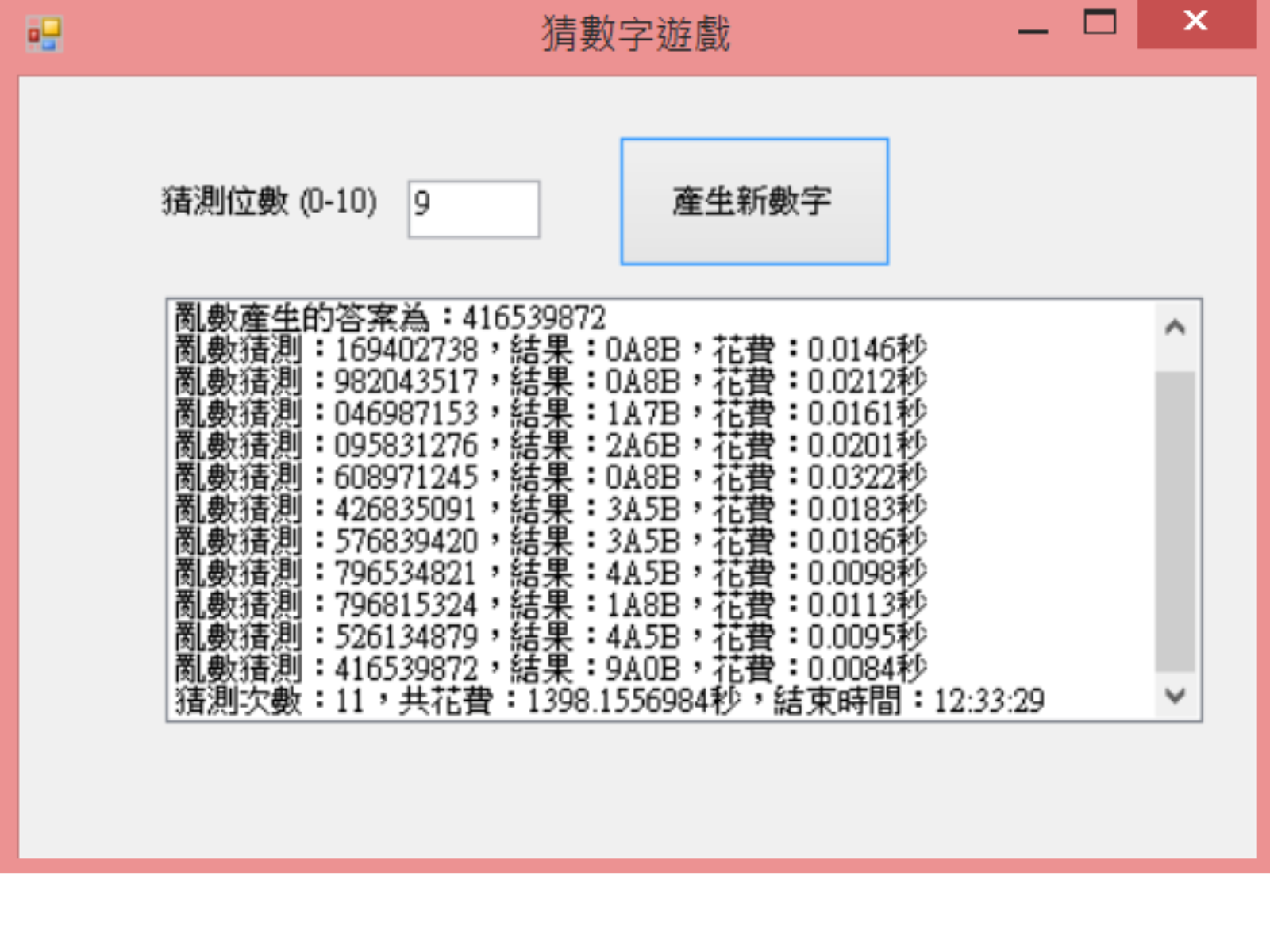This screenshot has width=1270, height=952.
Task: Select the final guess line with result 9A0B
Action: click(551, 668)
